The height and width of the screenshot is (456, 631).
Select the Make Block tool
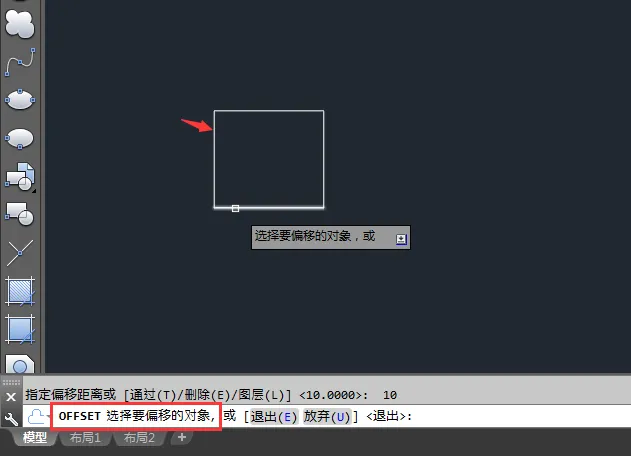pyautogui.click(x=20, y=214)
